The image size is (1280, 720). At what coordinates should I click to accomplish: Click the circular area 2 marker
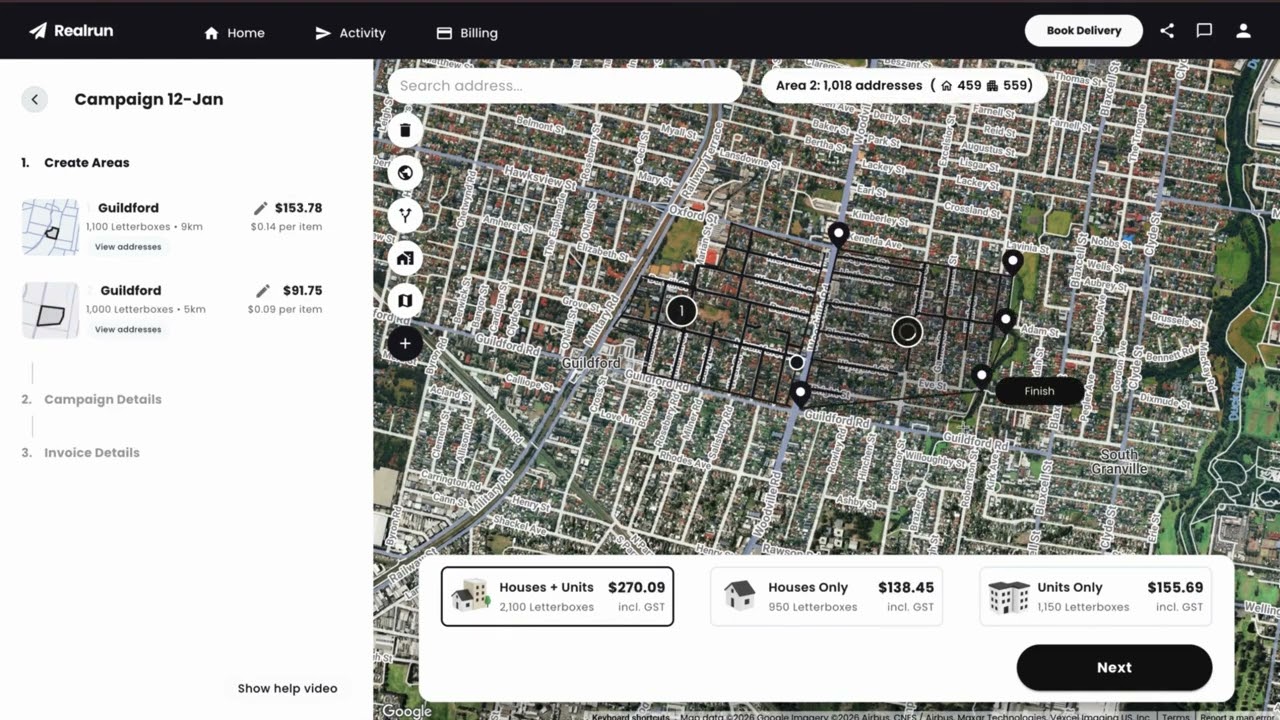click(x=907, y=331)
